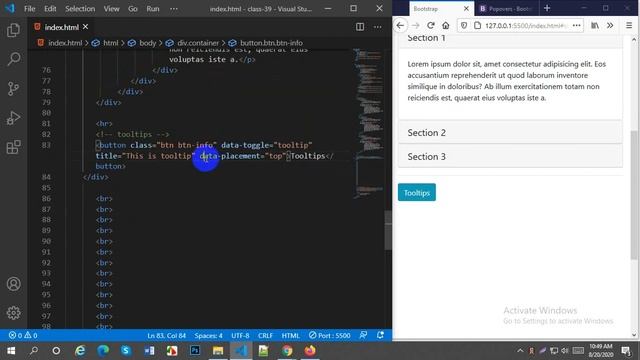Open the Selection menu
This screenshot has height=360, width=640.
(x=80, y=9)
